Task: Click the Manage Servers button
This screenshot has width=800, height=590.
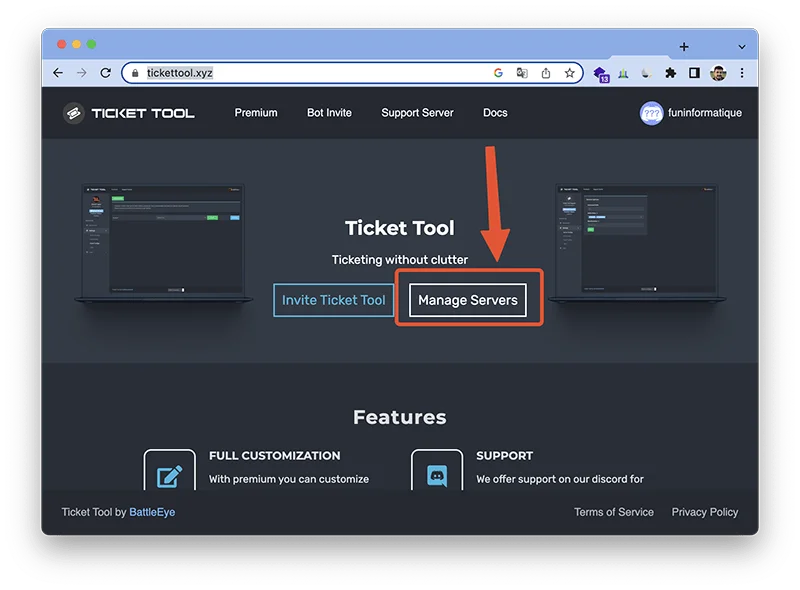Action: pos(467,299)
